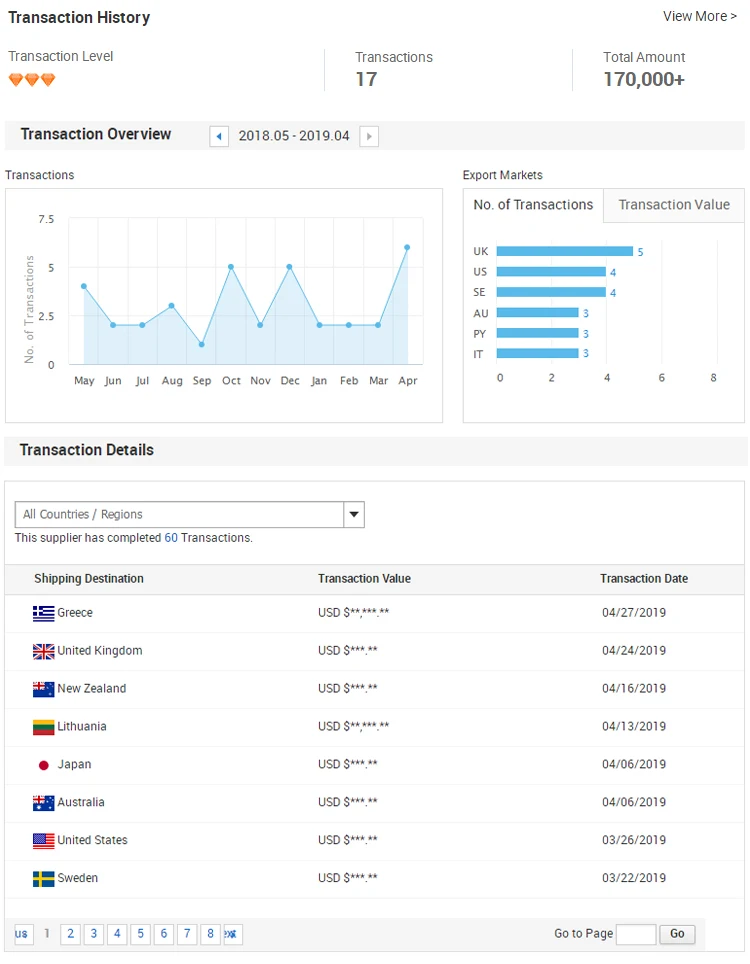Go to page 5 in pagination
Image resolution: width=750 pixels, height=964 pixels.
point(140,934)
